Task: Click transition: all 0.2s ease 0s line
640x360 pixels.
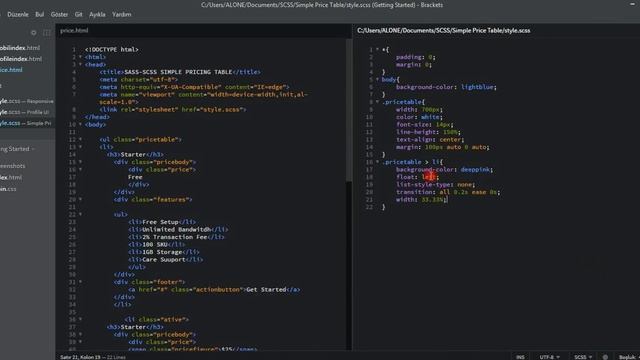Action: click(448, 192)
